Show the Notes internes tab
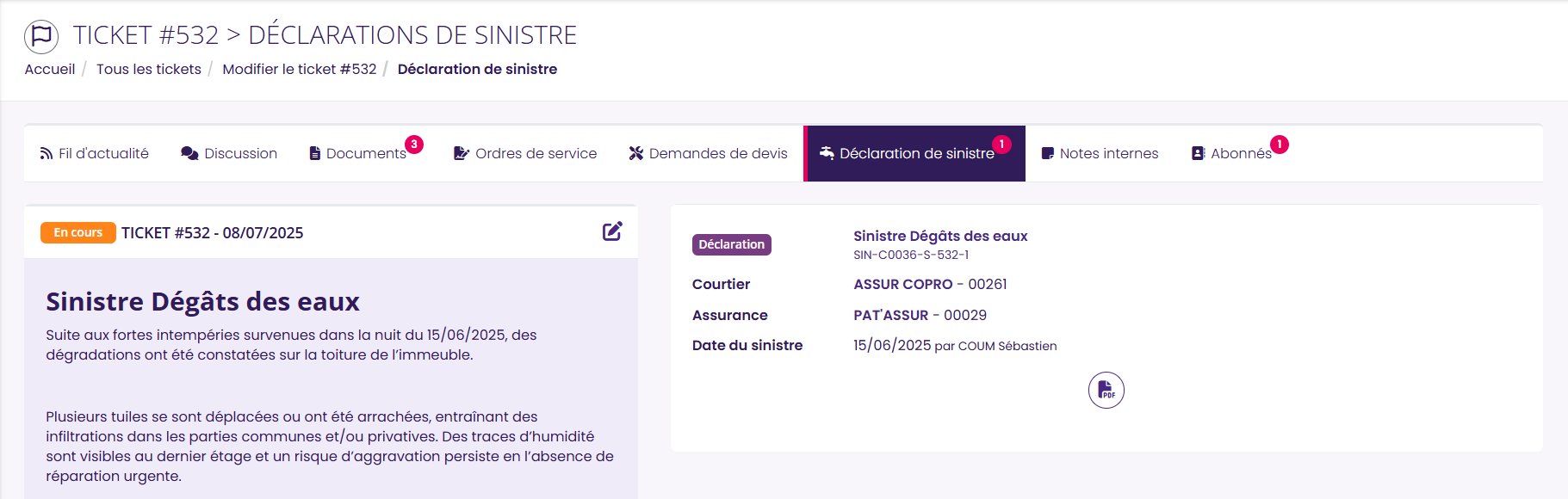 pos(1100,153)
